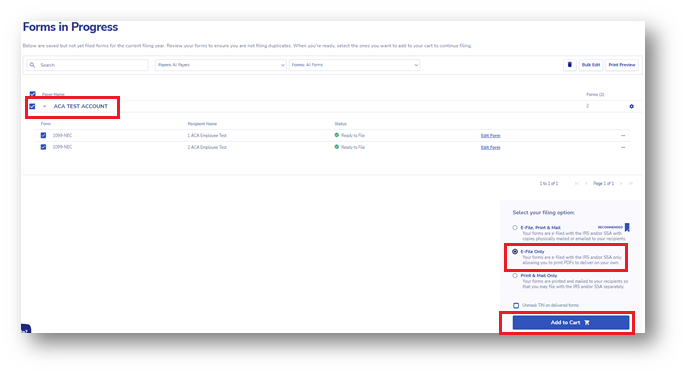This screenshot has width=687, height=375.
Task: Toggle the ACA TEST ACCOUNT payer checkbox
Action: tap(32, 106)
